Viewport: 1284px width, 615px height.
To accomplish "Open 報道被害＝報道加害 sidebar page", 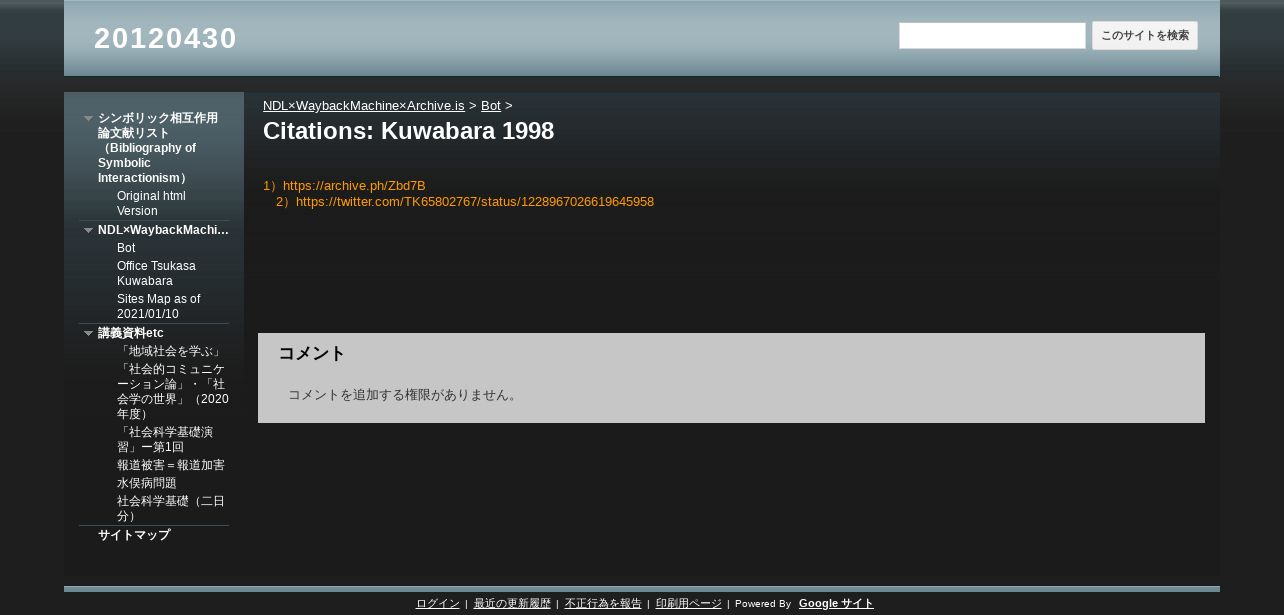I will click(x=171, y=465).
